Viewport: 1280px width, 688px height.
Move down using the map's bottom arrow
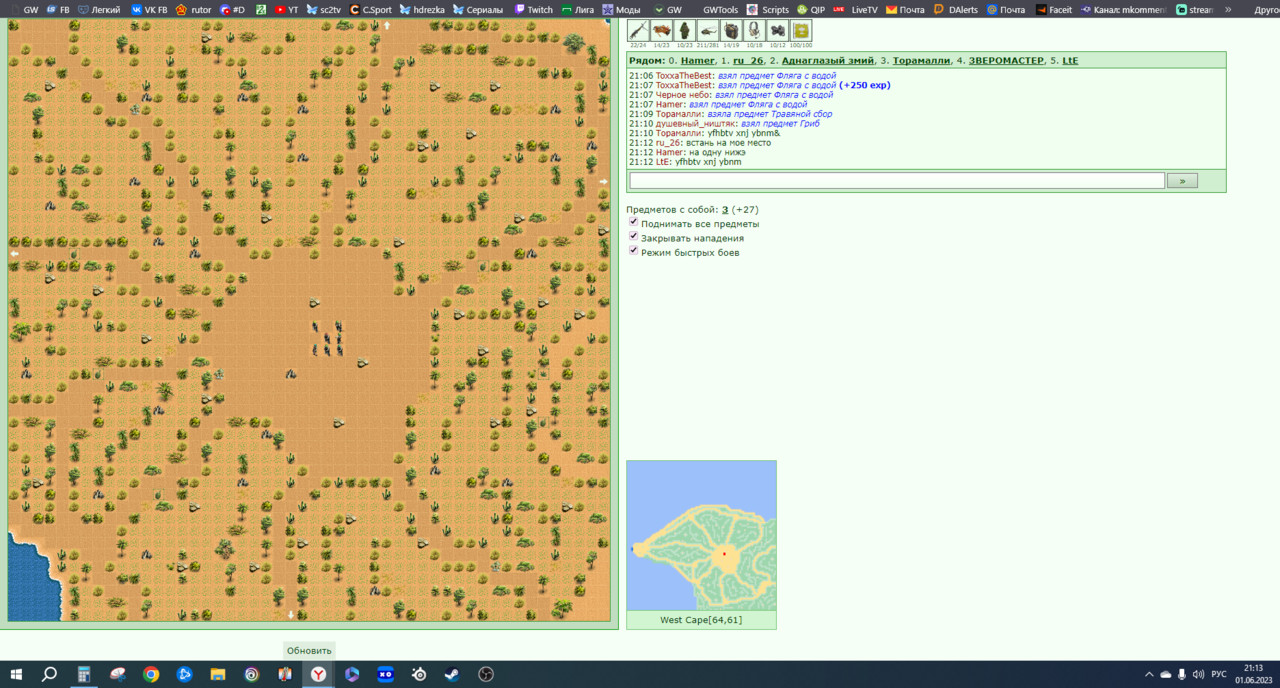tap(291, 614)
